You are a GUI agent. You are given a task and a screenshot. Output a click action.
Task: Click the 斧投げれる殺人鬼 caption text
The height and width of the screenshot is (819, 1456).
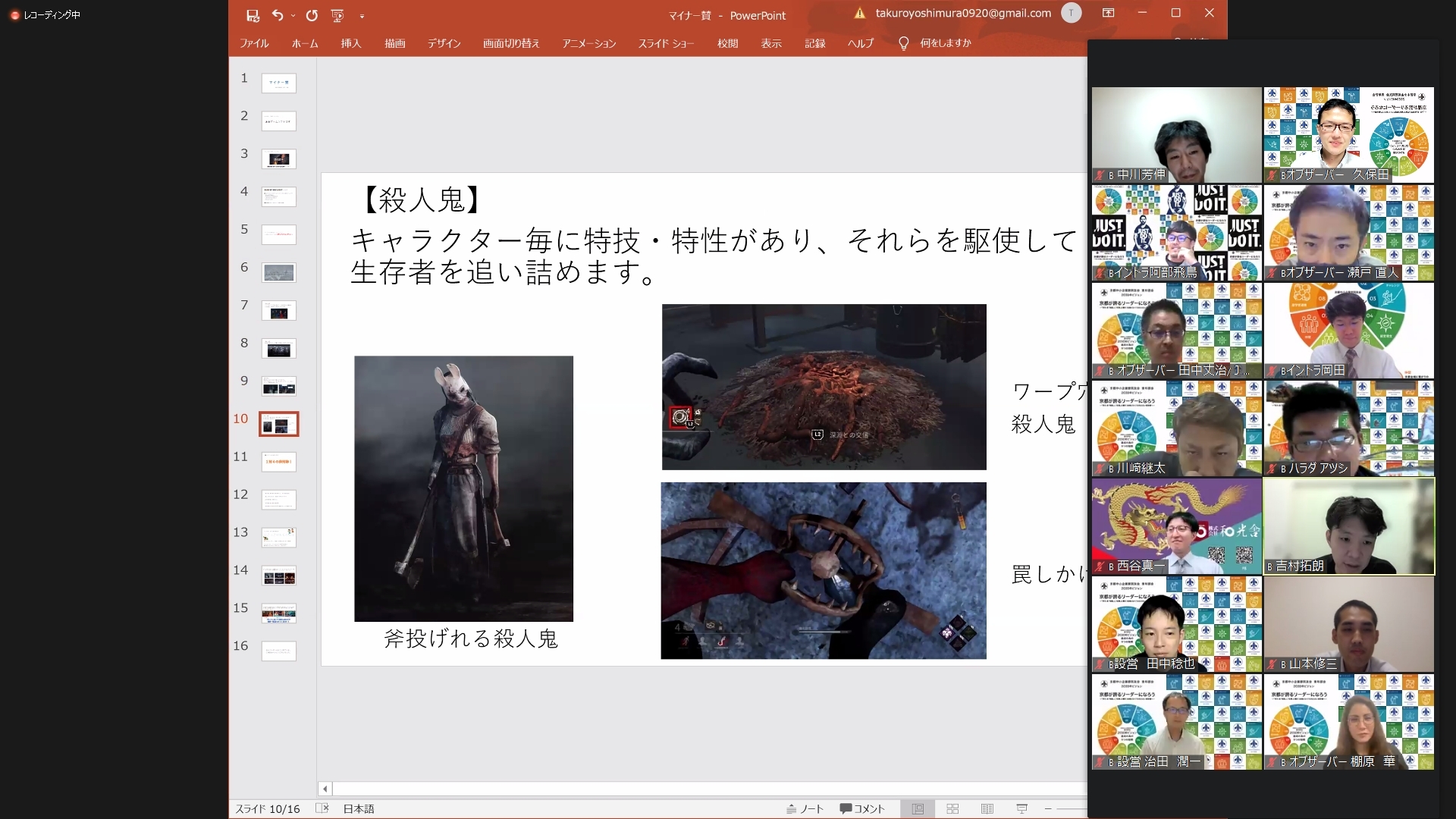click(x=471, y=639)
